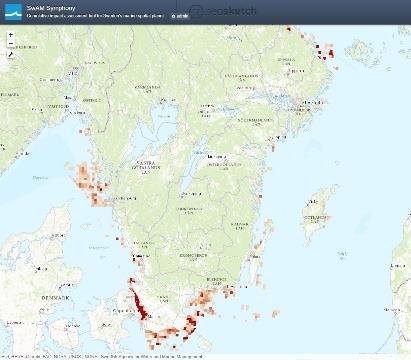
Task: Click the map attribution text at the bottom
Action: coord(102,357)
